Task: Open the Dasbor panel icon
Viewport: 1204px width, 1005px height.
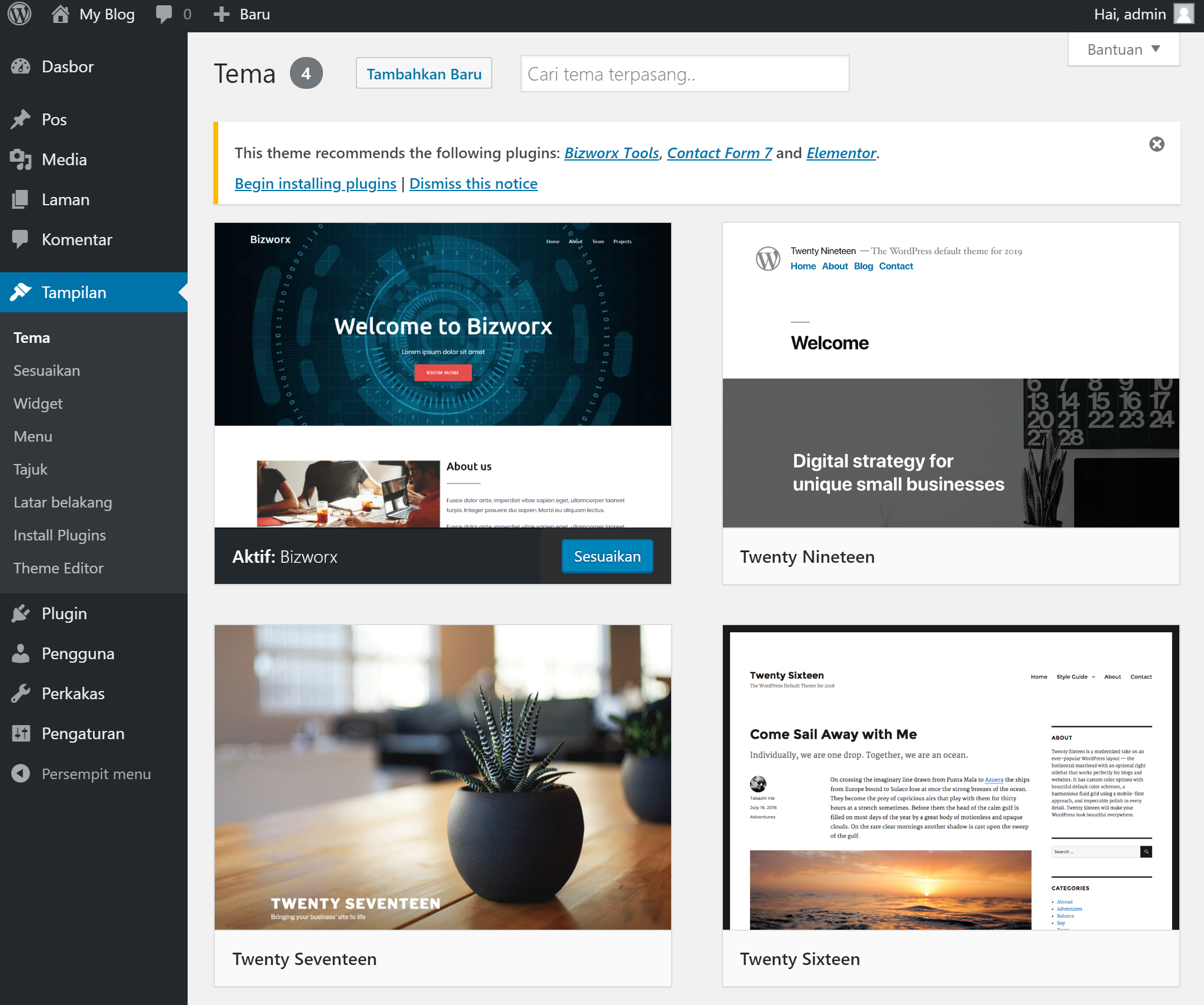Action: click(x=21, y=66)
